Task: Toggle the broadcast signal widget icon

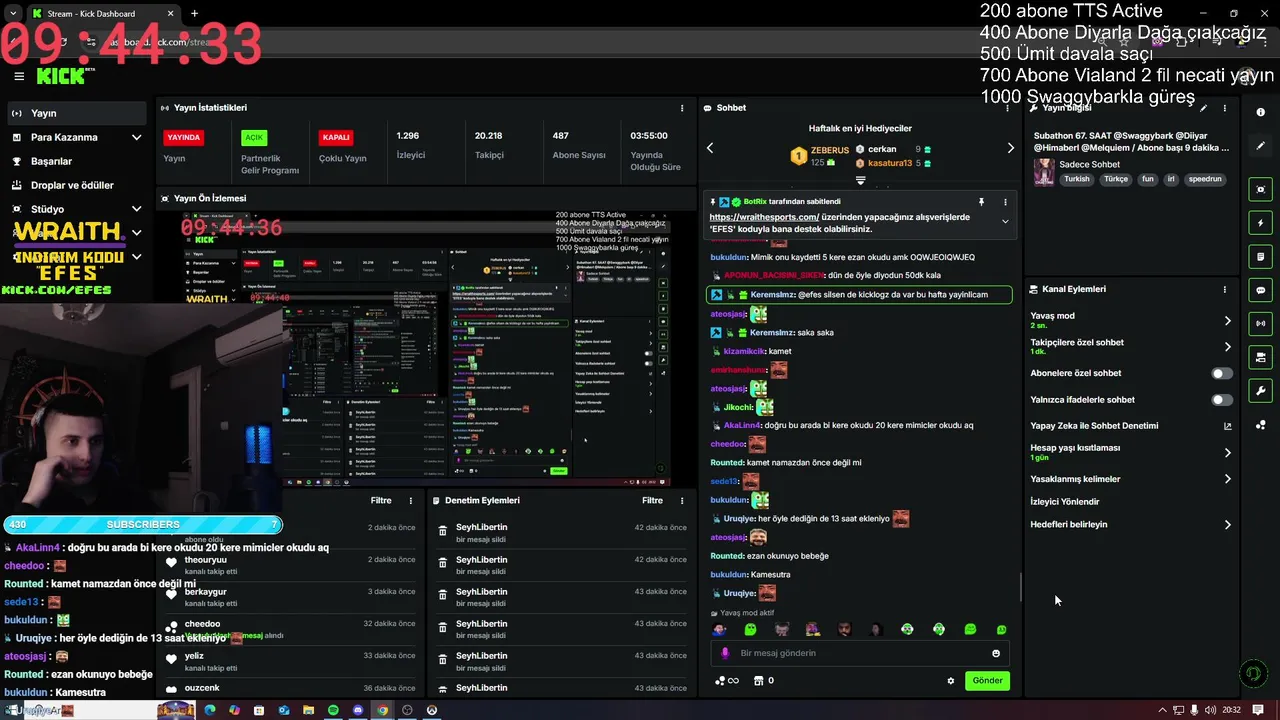Action: (1261, 323)
